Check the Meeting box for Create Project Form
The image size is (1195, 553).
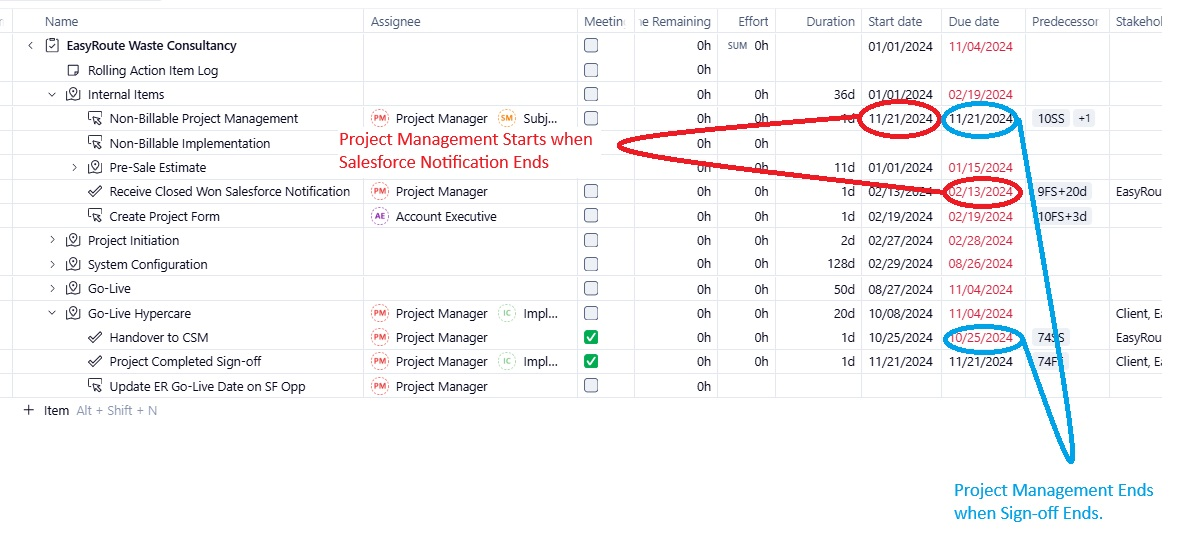(x=591, y=216)
